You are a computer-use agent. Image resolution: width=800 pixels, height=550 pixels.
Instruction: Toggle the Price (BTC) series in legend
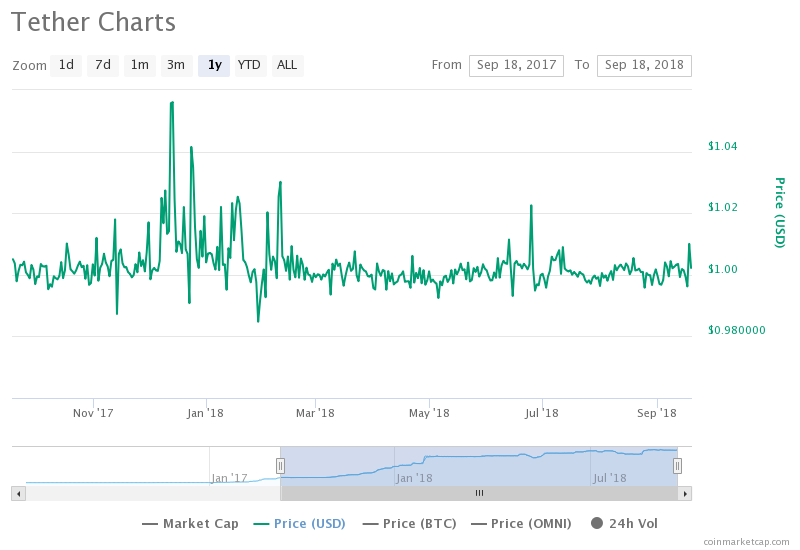click(409, 523)
